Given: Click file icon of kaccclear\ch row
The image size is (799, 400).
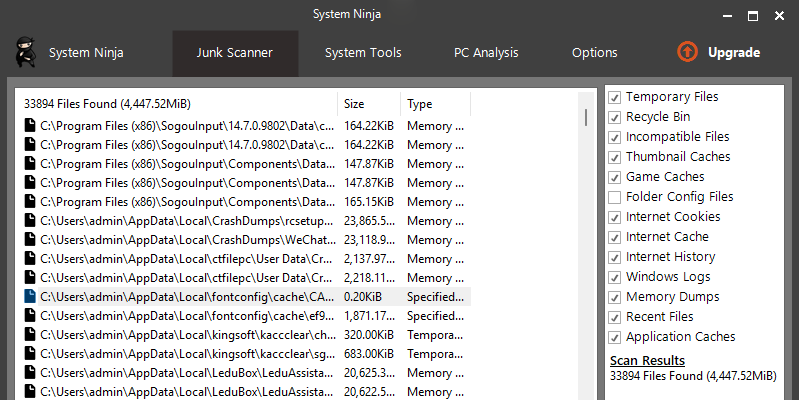Looking at the screenshot, I should [x=31, y=335].
